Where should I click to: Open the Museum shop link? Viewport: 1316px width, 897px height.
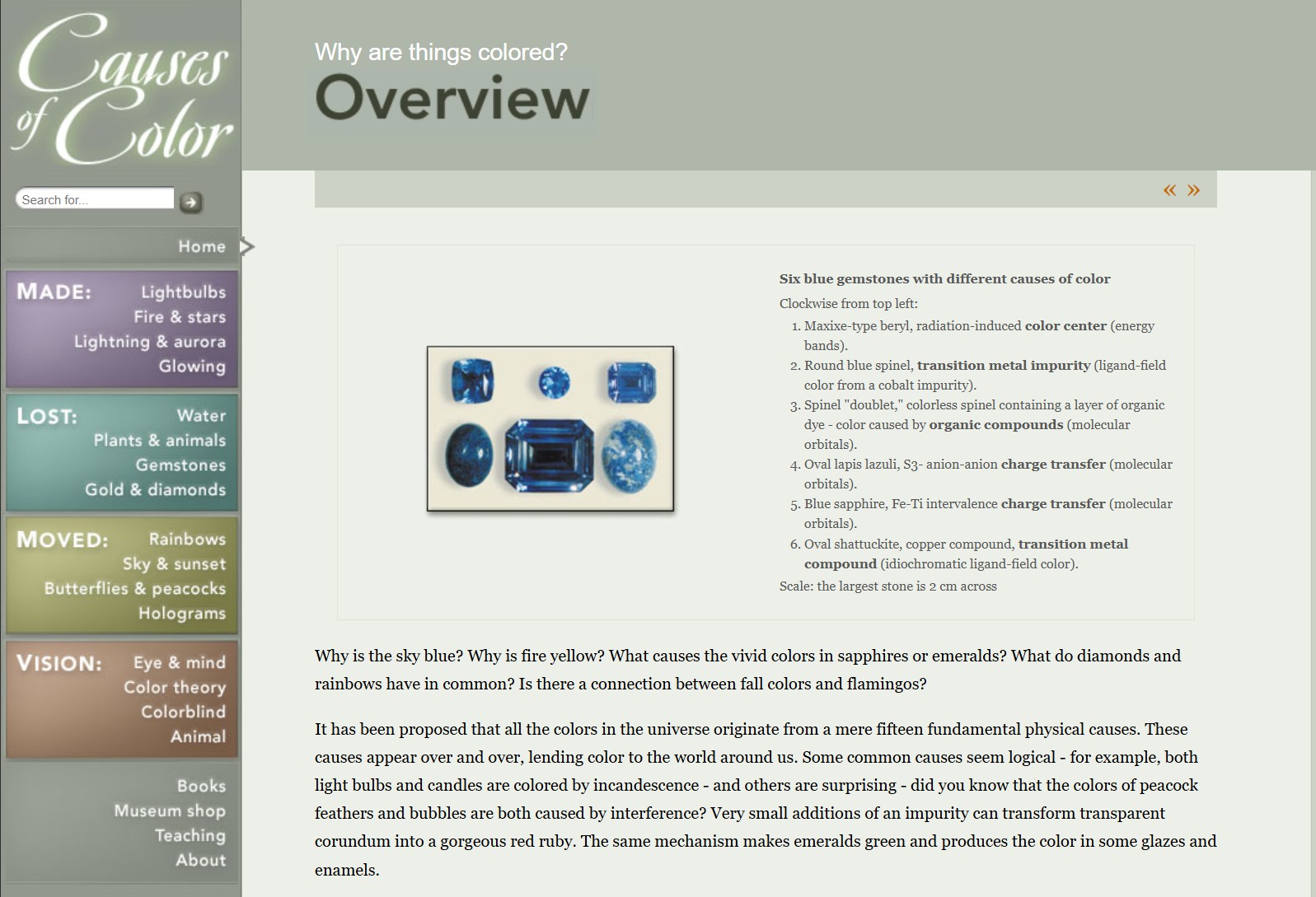point(170,811)
